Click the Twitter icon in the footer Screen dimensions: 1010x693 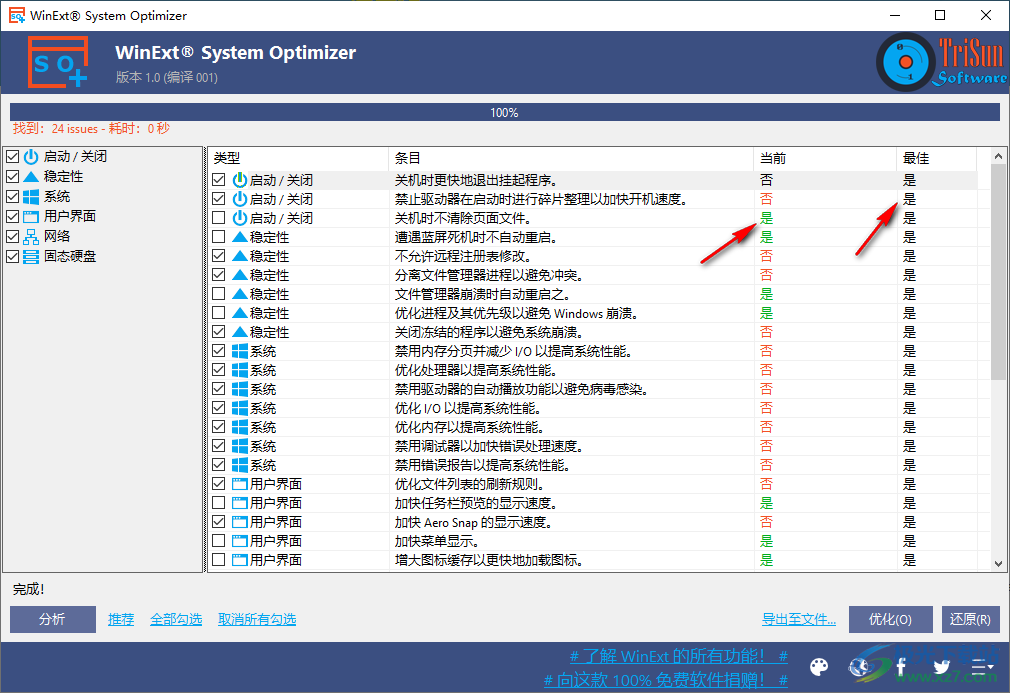(941, 666)
